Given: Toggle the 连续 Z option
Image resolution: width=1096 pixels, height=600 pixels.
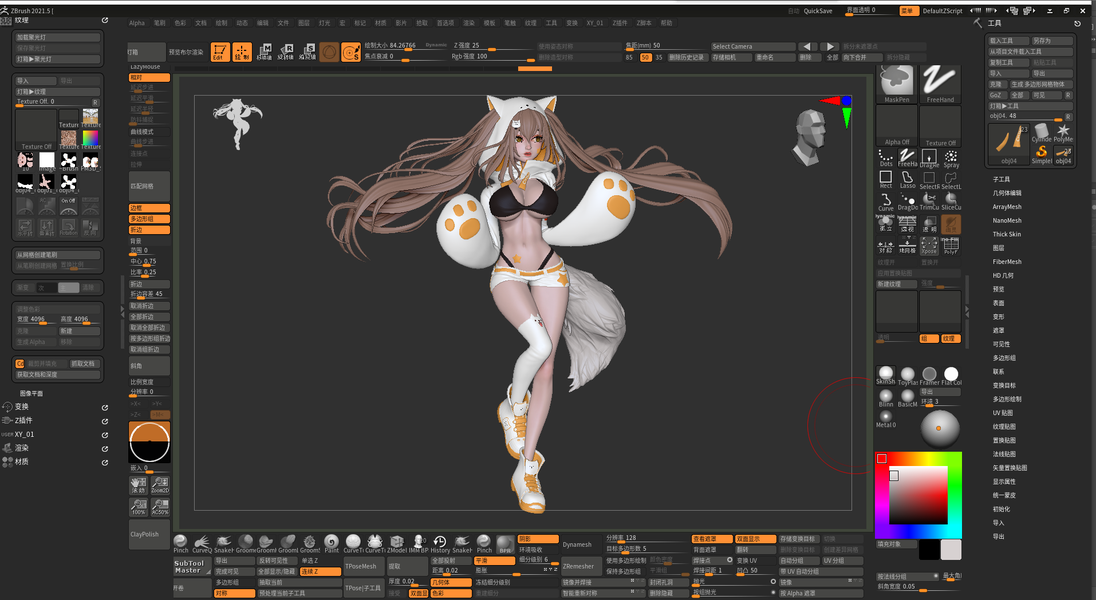Looking at the screenshot, I should [320, 571].
